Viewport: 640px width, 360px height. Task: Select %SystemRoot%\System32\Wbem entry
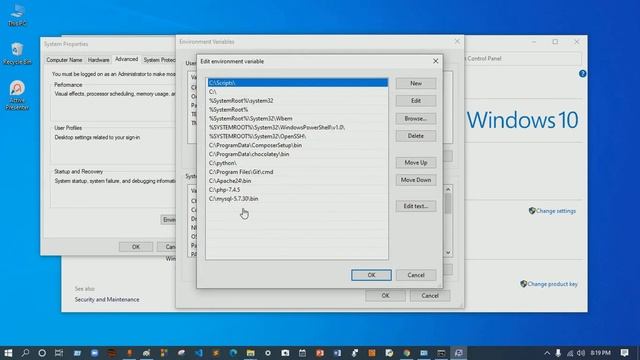pos(297,118)
